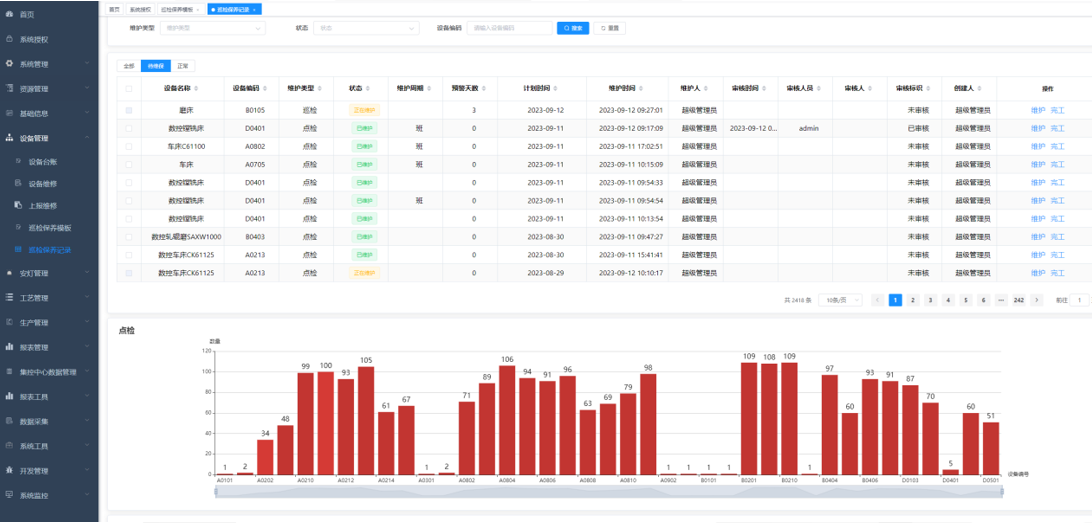Click the chart zoom slider bar below the bars
Image resolution: width=1092 pixels, height=523 pixels.
(x=607, y=490)
